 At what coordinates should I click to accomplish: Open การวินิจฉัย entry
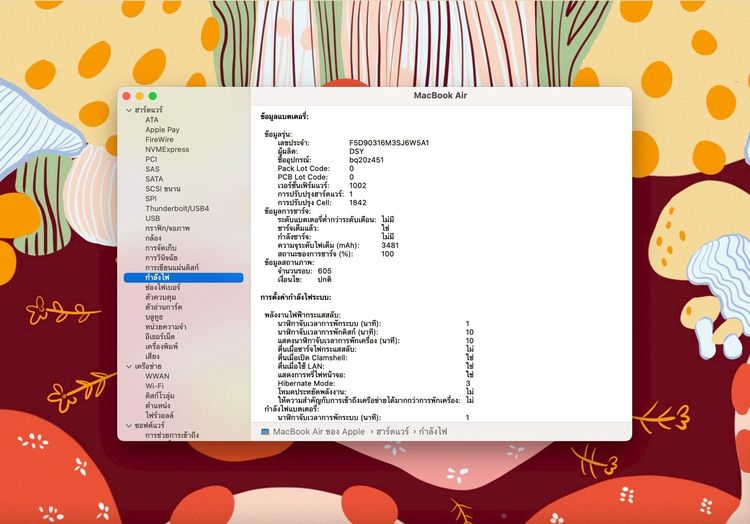coord(161,258)
